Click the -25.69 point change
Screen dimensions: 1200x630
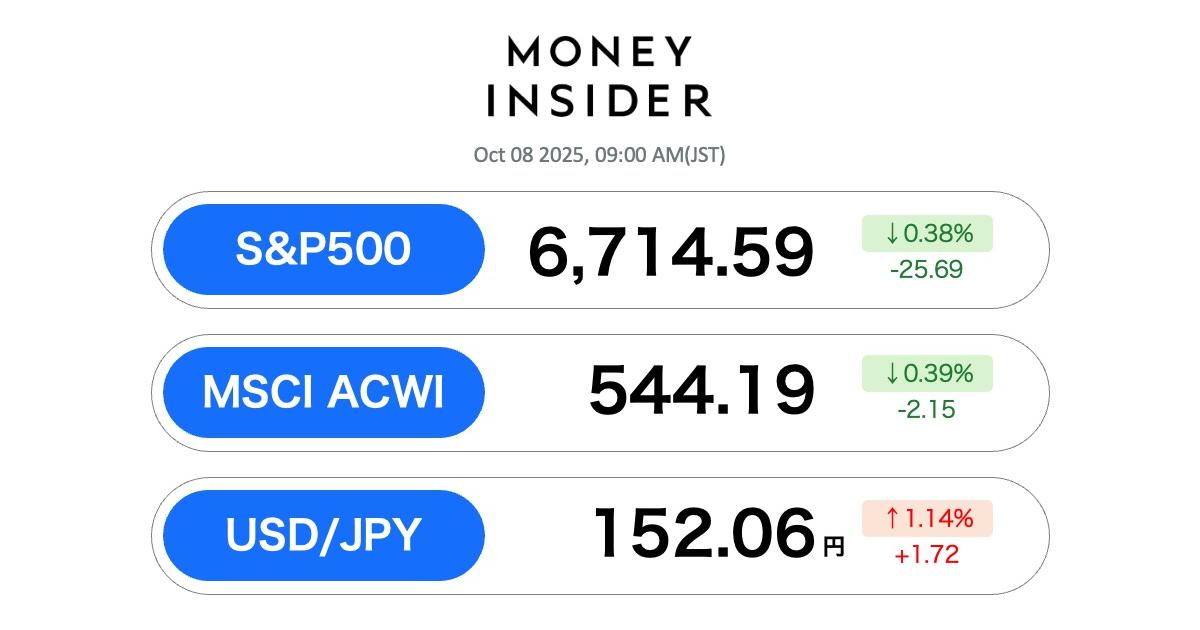(x=926, y=269)
